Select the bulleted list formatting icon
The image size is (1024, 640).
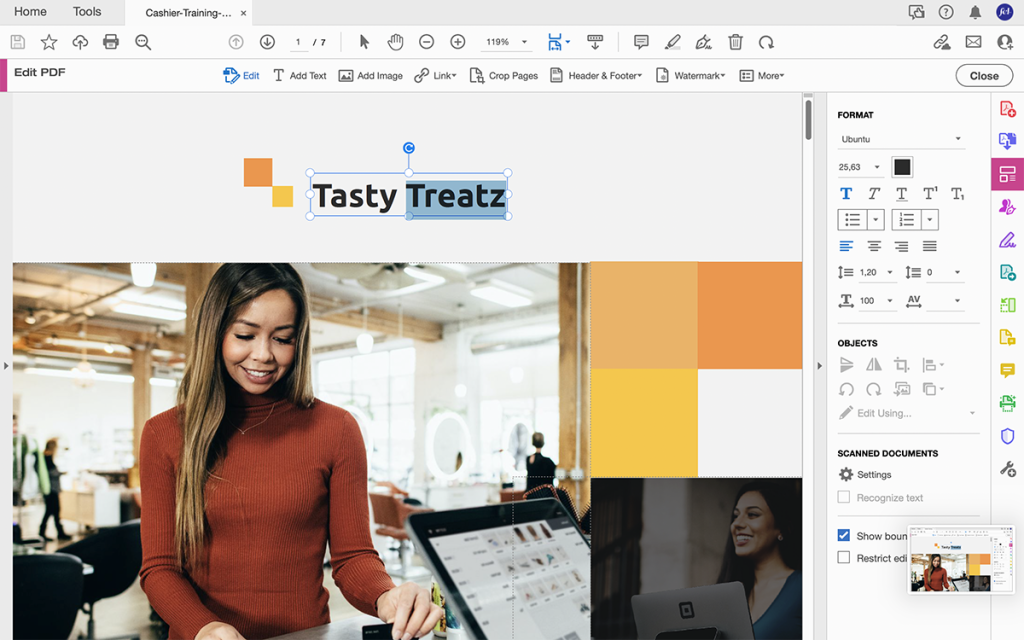click(x=853, y=219)
